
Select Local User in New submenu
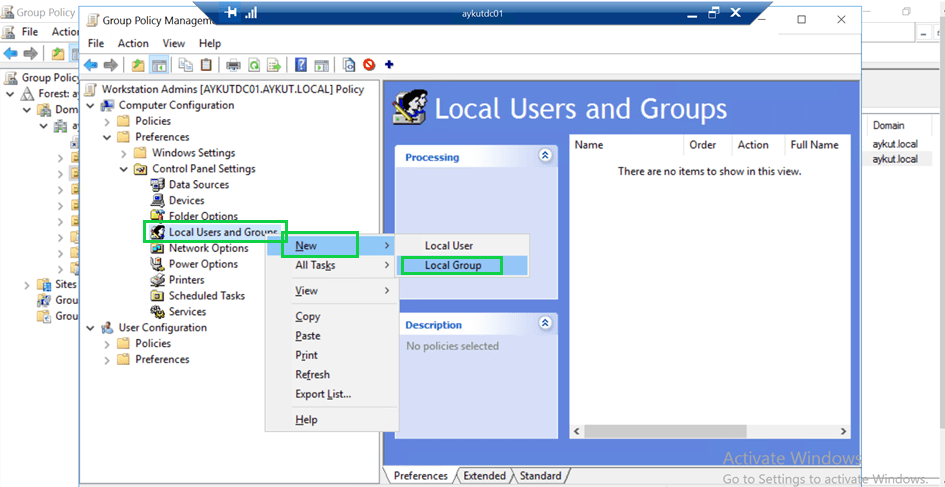click(x=448, y=245)
